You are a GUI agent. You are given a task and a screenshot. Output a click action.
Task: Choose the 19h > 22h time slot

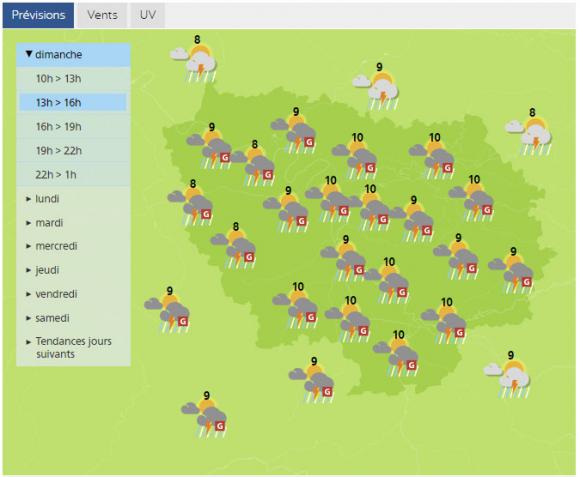(73, 151)
